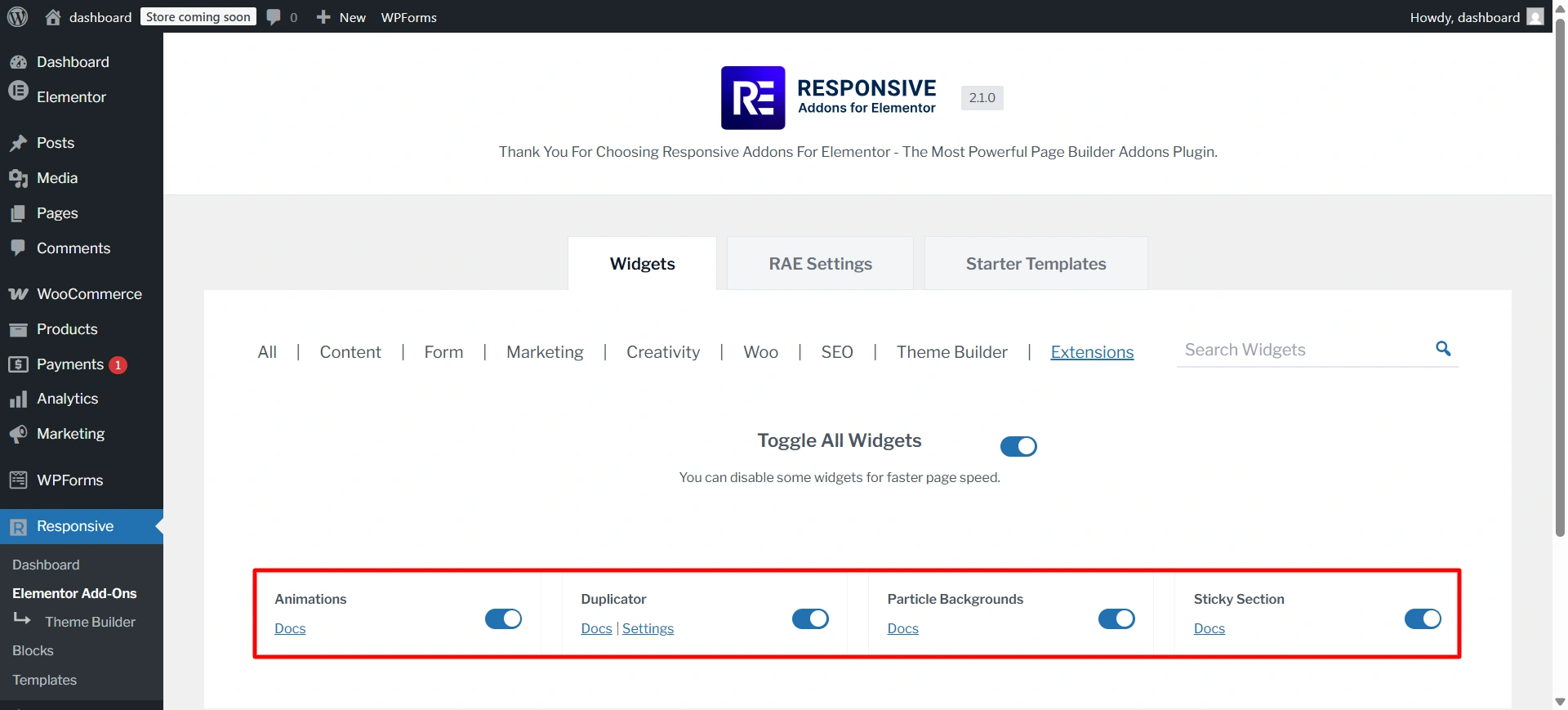Image resolution: width=1568 pixels, height=710 pixels.
Task: Click the search magnifier icon
Action: coord(1443,349)
